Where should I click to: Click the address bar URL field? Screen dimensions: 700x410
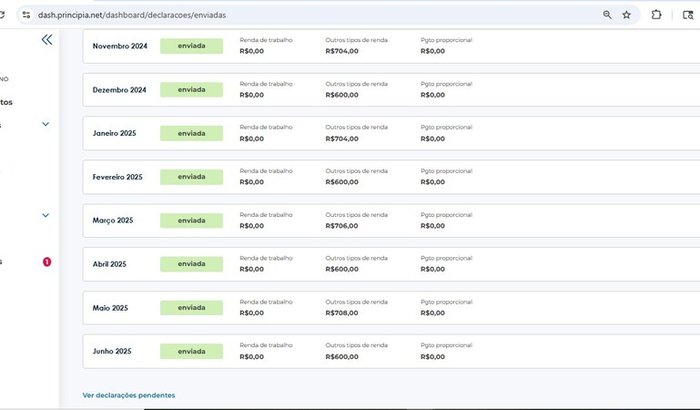(312, 15)
